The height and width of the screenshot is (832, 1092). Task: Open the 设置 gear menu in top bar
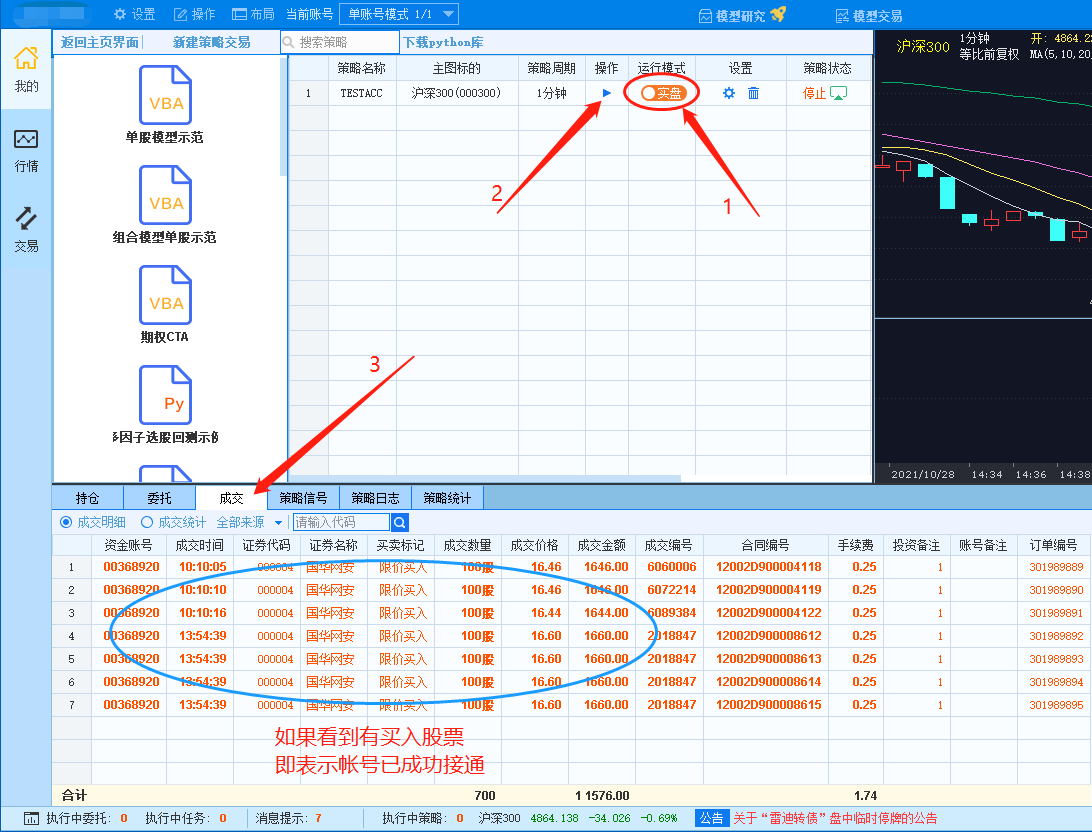click(135, 14)
